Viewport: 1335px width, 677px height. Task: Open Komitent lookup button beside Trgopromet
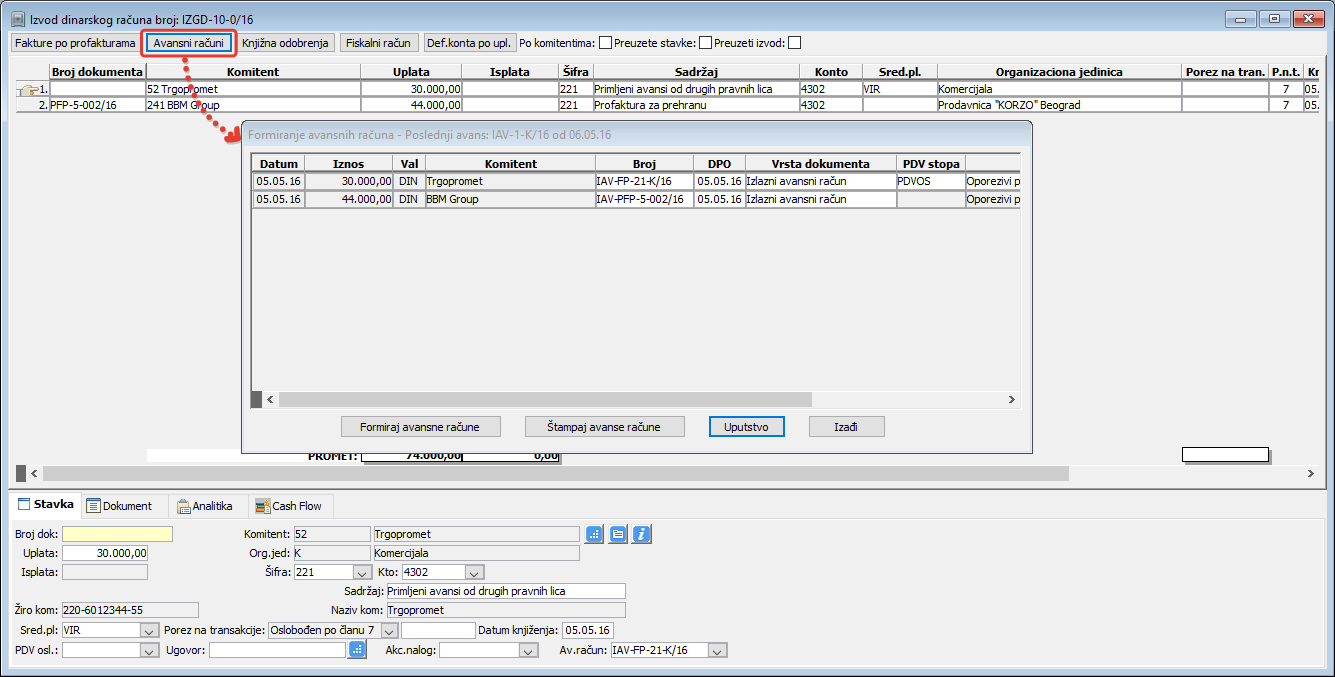pyautogui.click(x=594, y=534)
